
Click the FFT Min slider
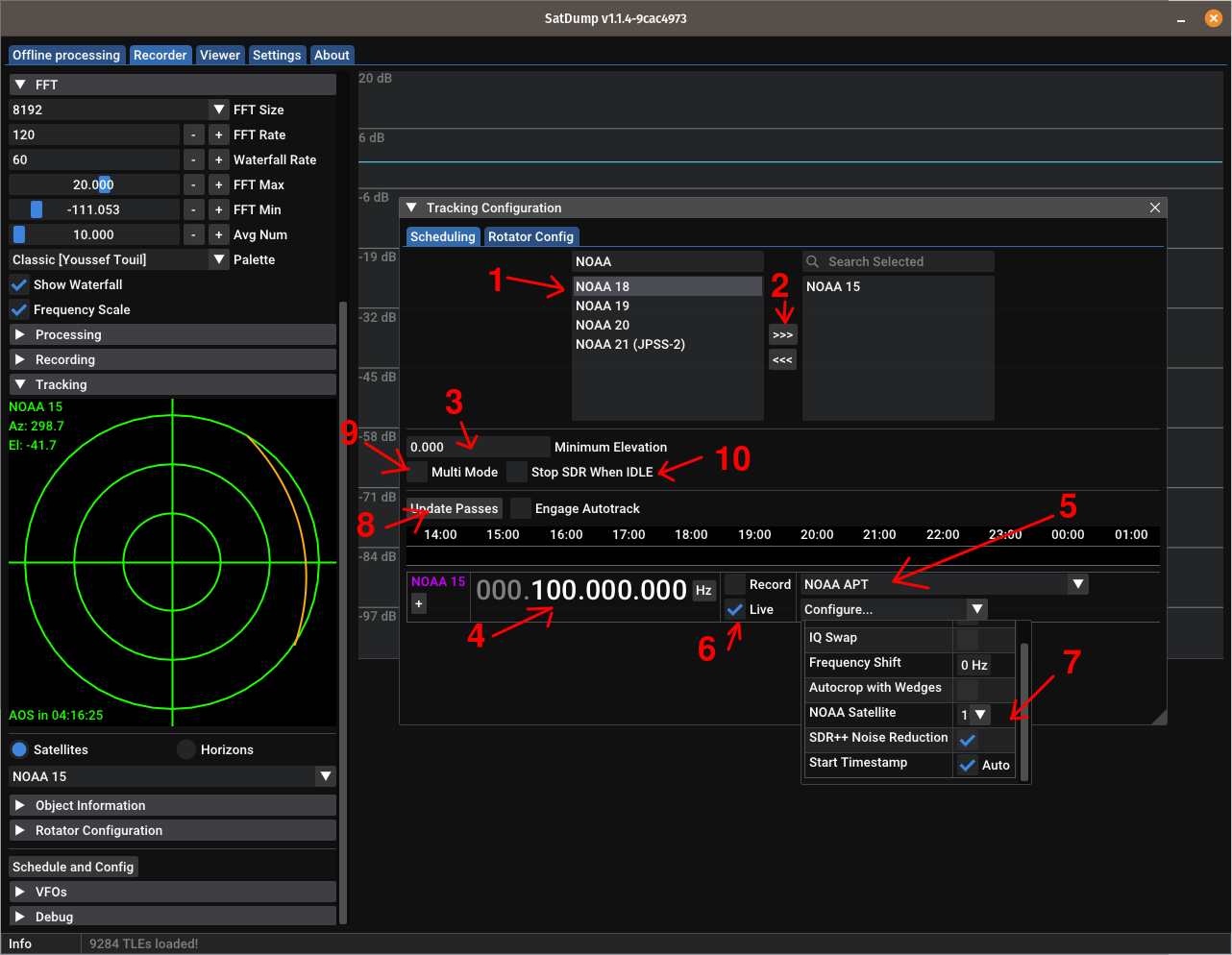point(94,209)
